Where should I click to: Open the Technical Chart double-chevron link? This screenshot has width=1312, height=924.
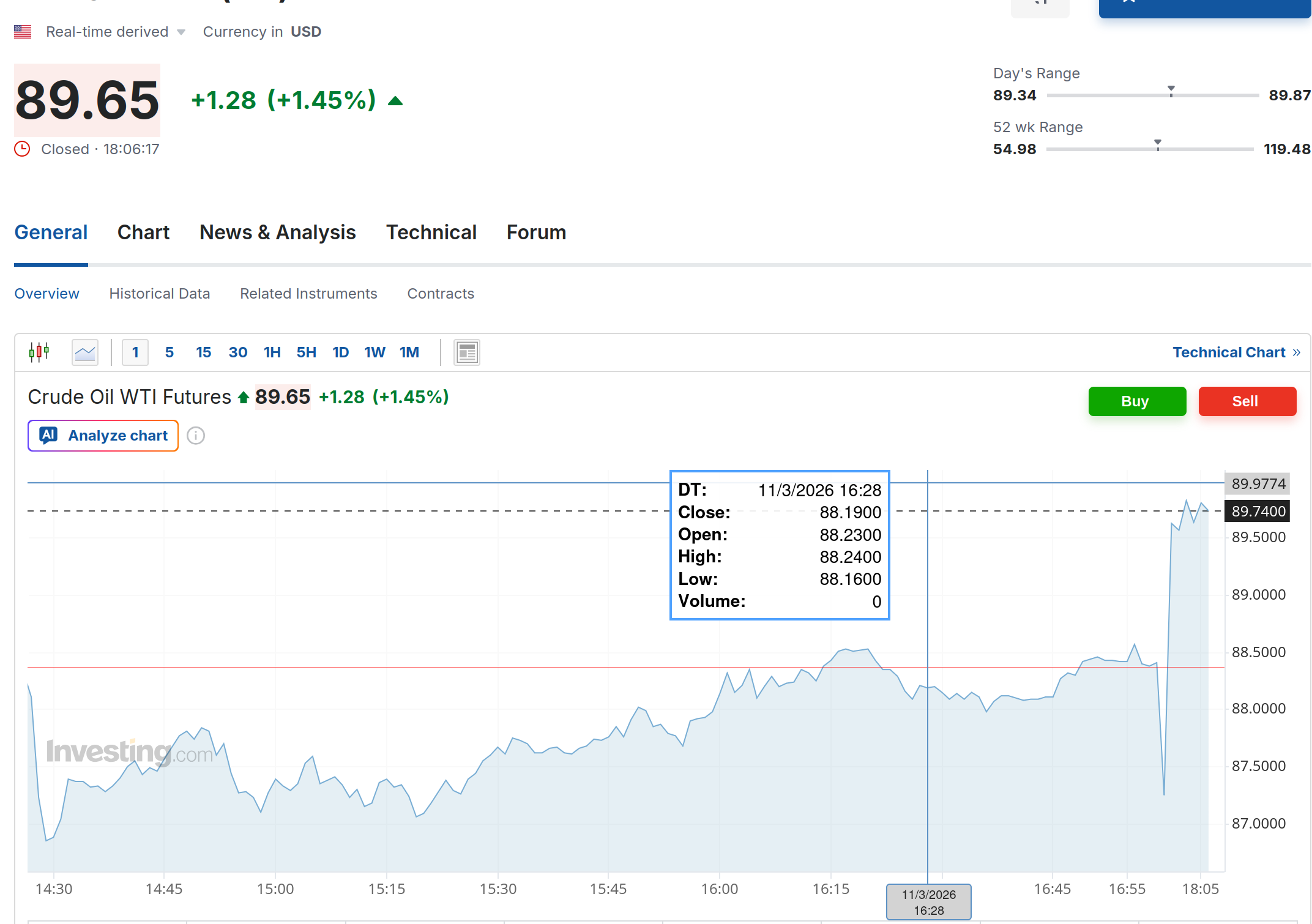(1295, 352)
